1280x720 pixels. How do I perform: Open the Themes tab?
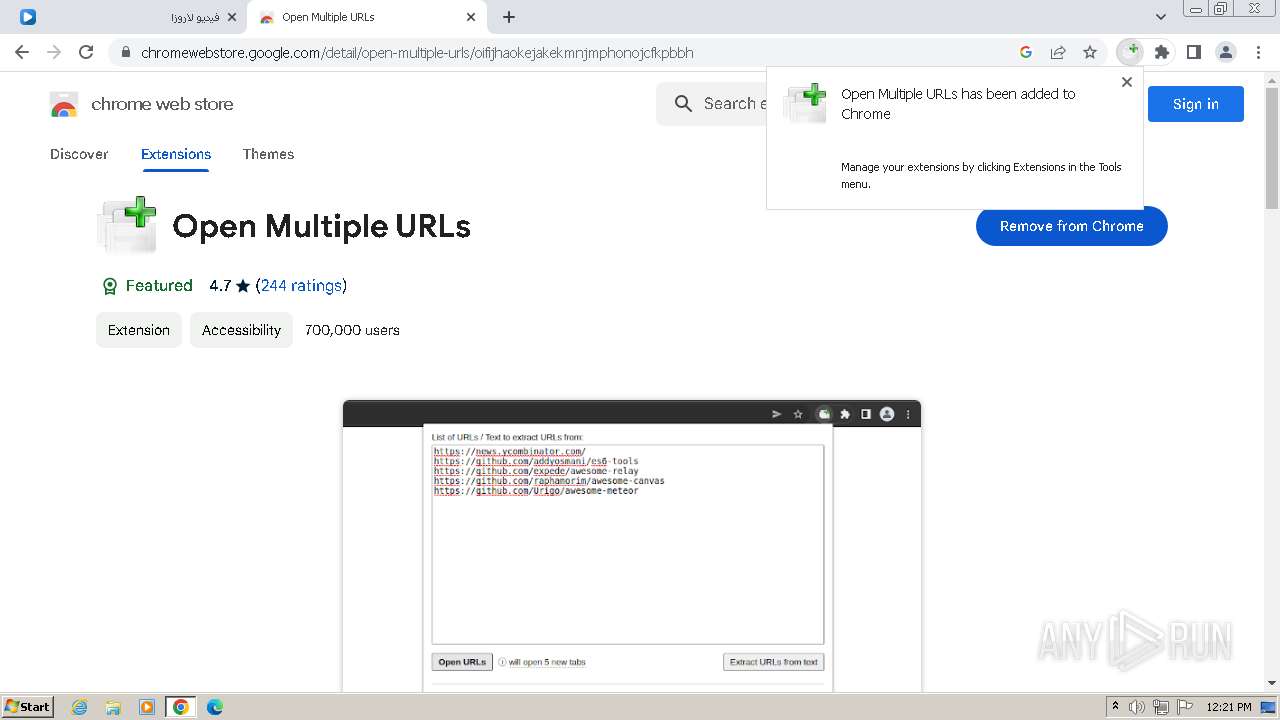pyautogui.click(x=268, y=154)
